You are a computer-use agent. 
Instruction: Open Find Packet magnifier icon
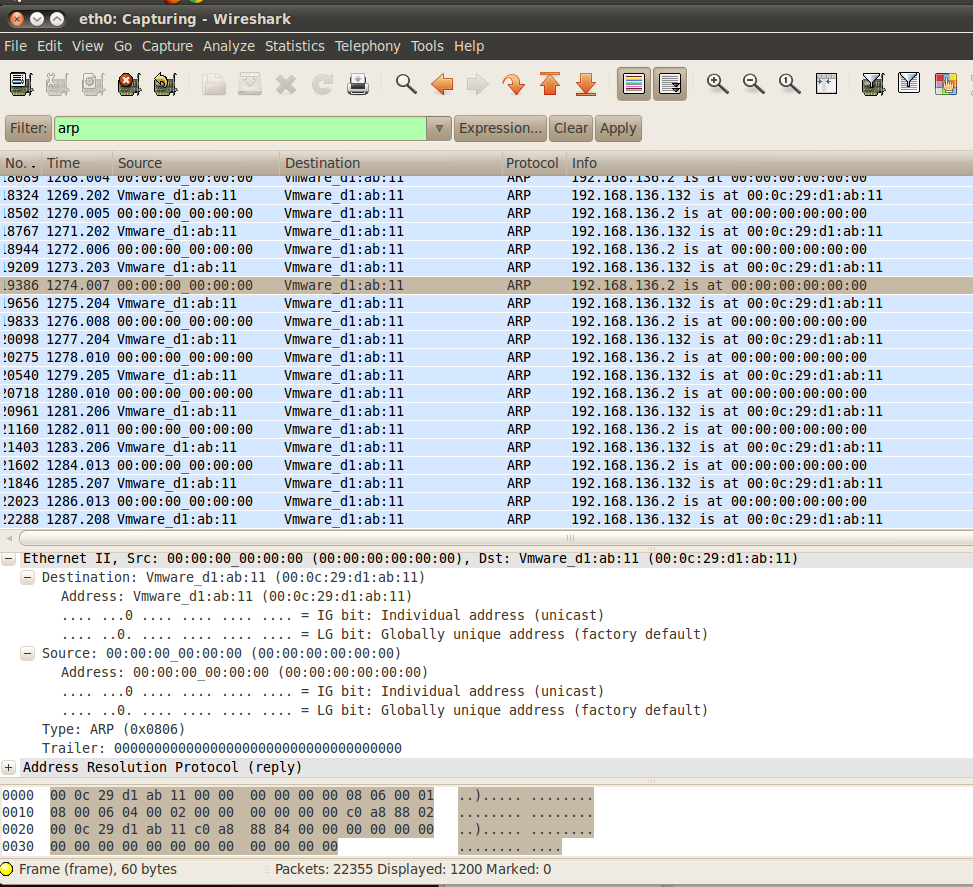[406, 84]
